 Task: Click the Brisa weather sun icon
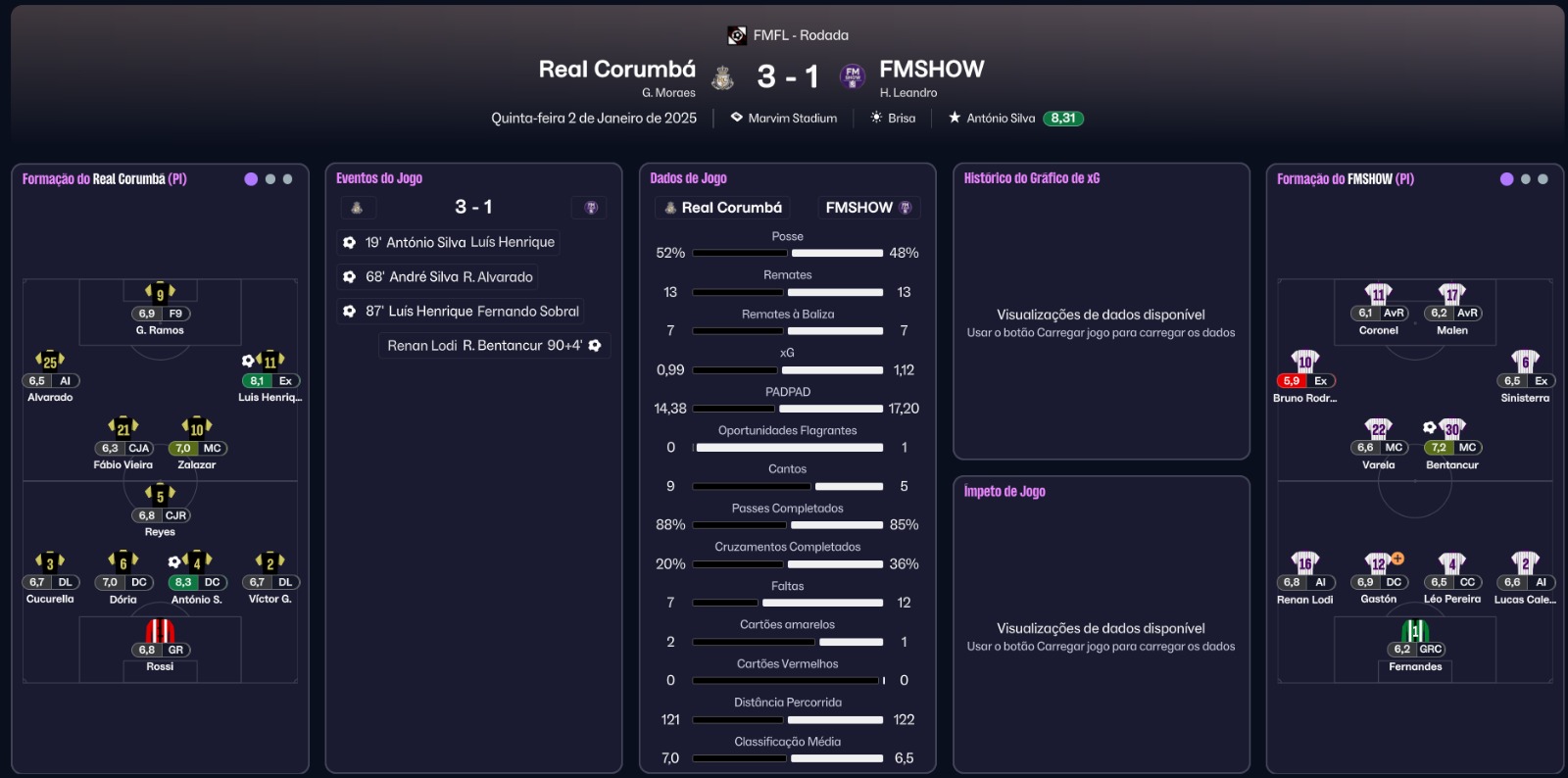[876, 118]
